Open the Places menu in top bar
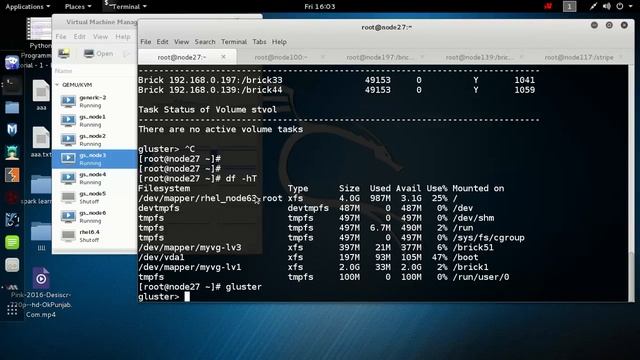The height and width of the screenshot is (360, 640). click(78, 7)
